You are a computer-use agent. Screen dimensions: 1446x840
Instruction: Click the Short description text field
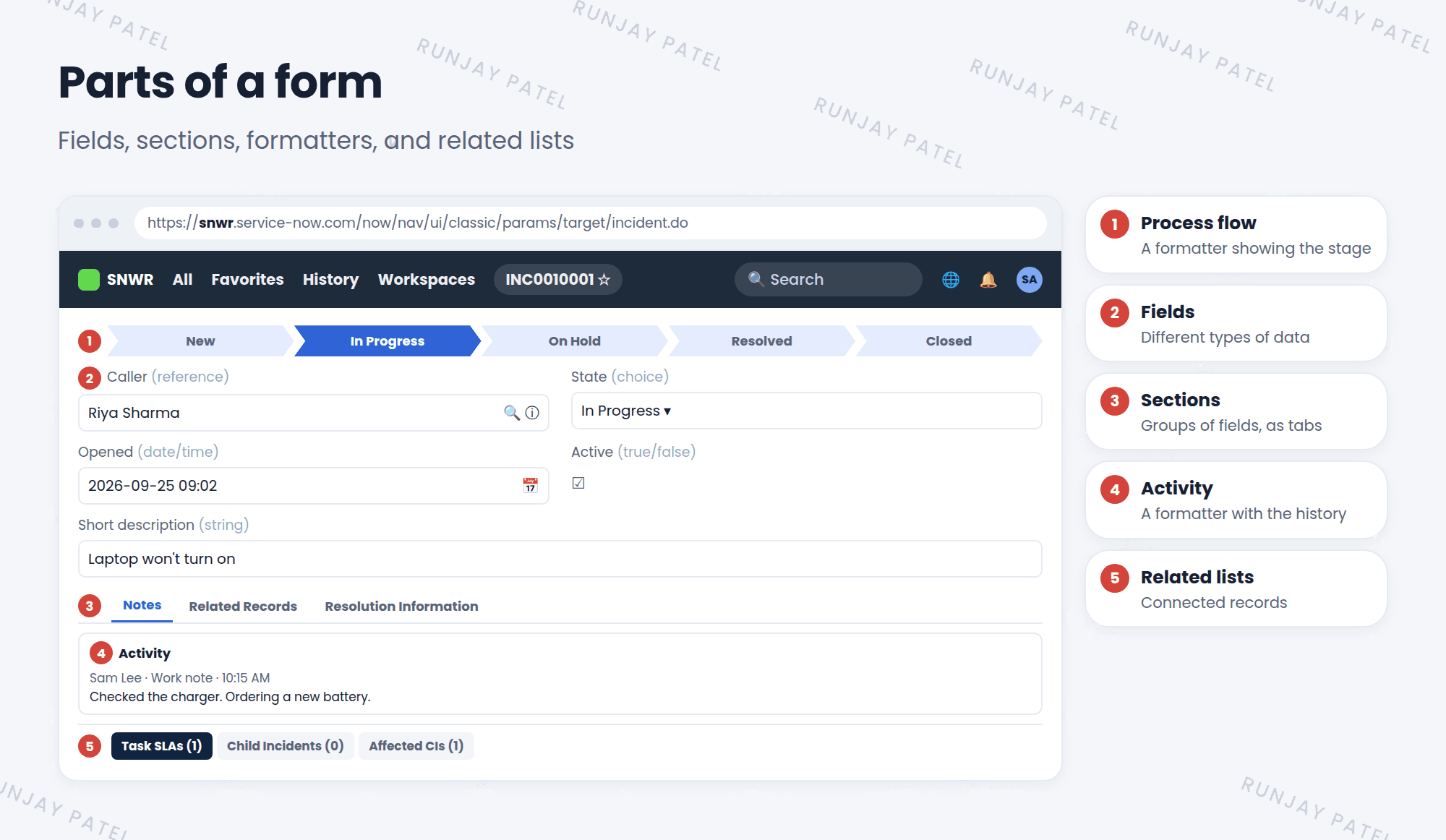560,559
